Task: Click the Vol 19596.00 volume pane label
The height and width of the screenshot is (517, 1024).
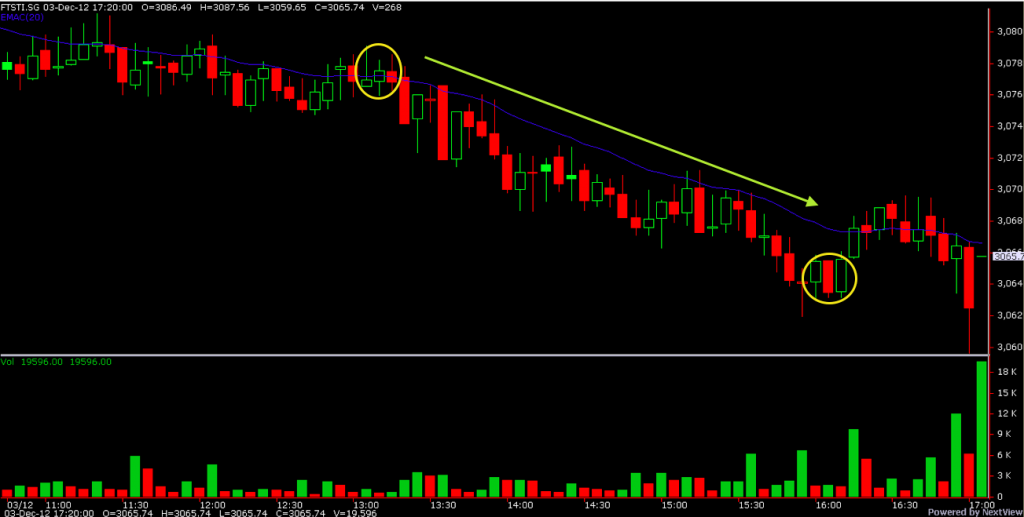Action: point(56,362)
